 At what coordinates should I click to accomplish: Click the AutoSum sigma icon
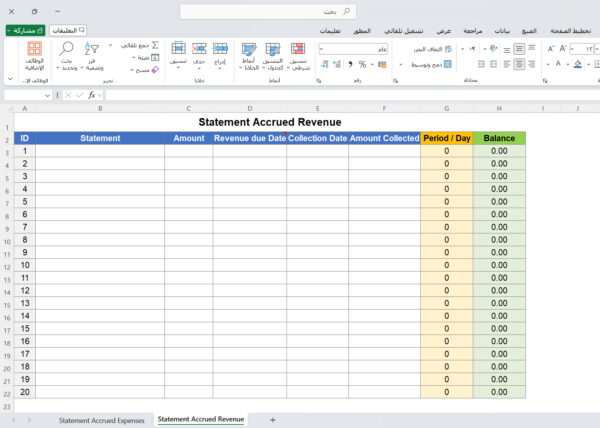tap(155, 46)
